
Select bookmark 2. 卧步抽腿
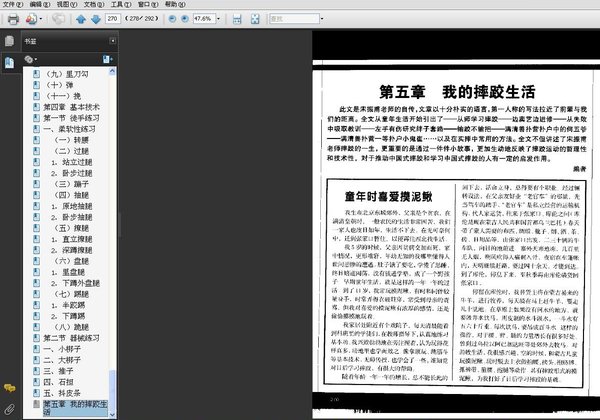tap(72, 217)
